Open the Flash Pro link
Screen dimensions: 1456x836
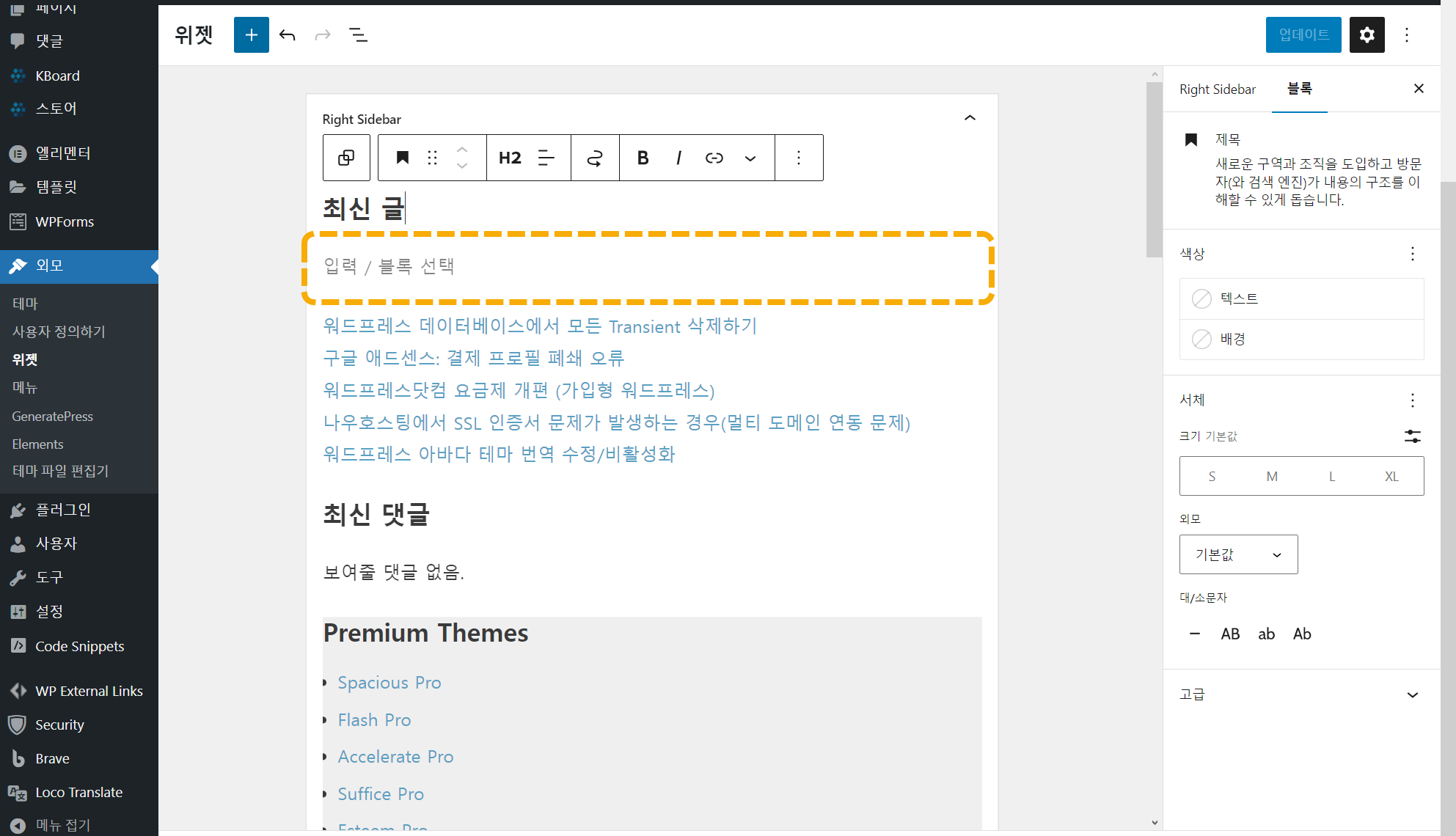(x=374, y=719)
